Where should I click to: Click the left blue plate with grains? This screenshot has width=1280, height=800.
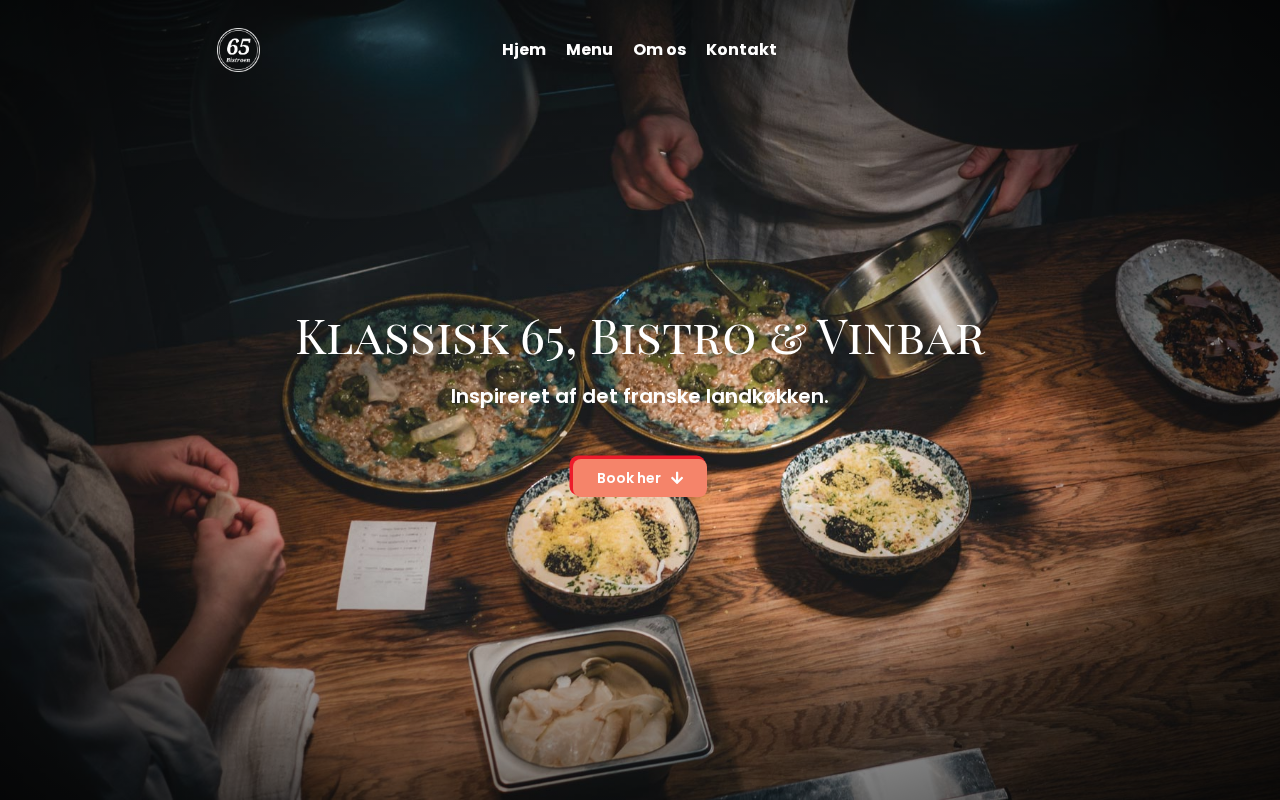pyautogui.click(x=433, y=393)
